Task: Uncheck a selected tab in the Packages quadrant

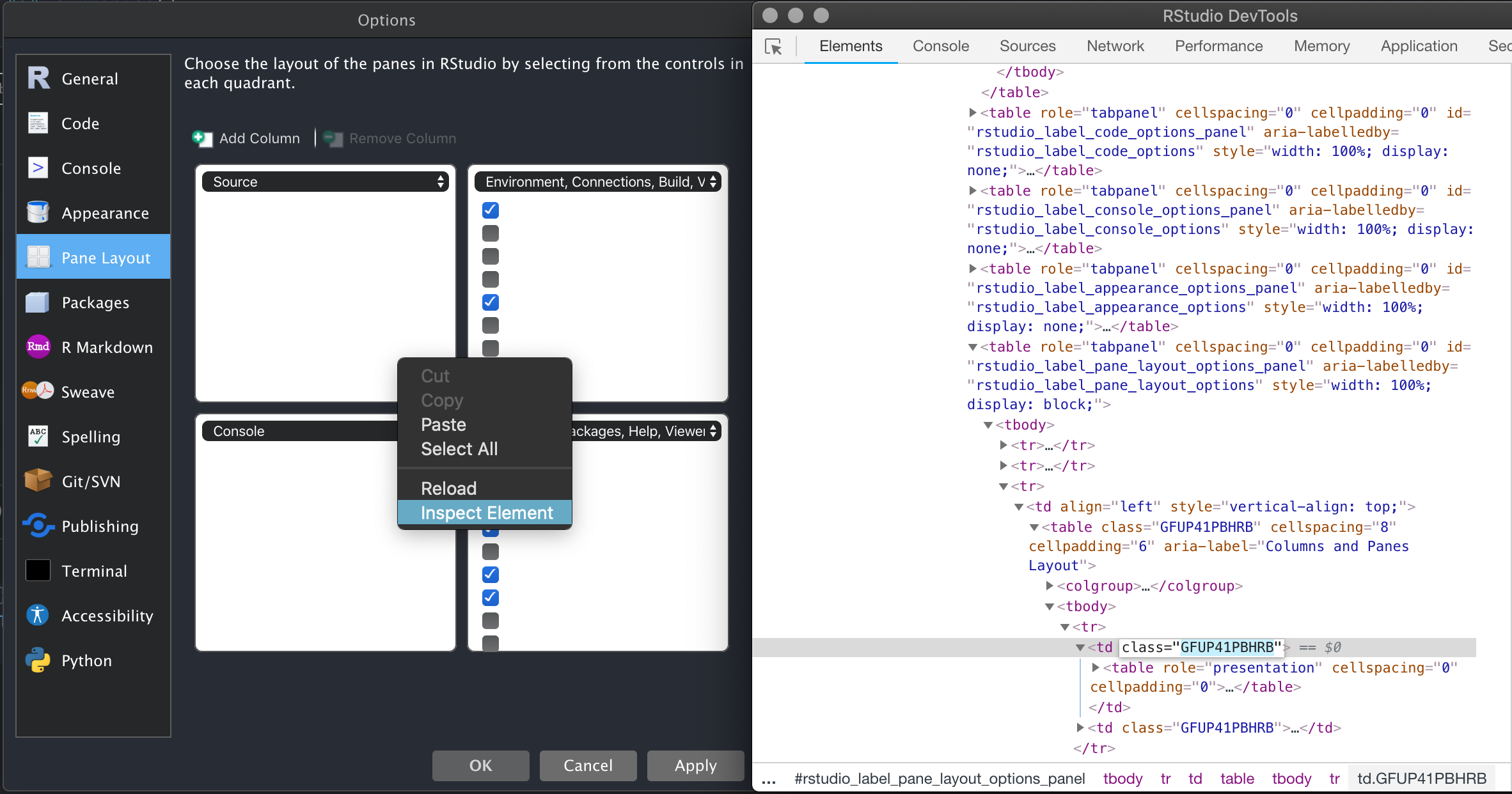Action: [x=490, y=575]
